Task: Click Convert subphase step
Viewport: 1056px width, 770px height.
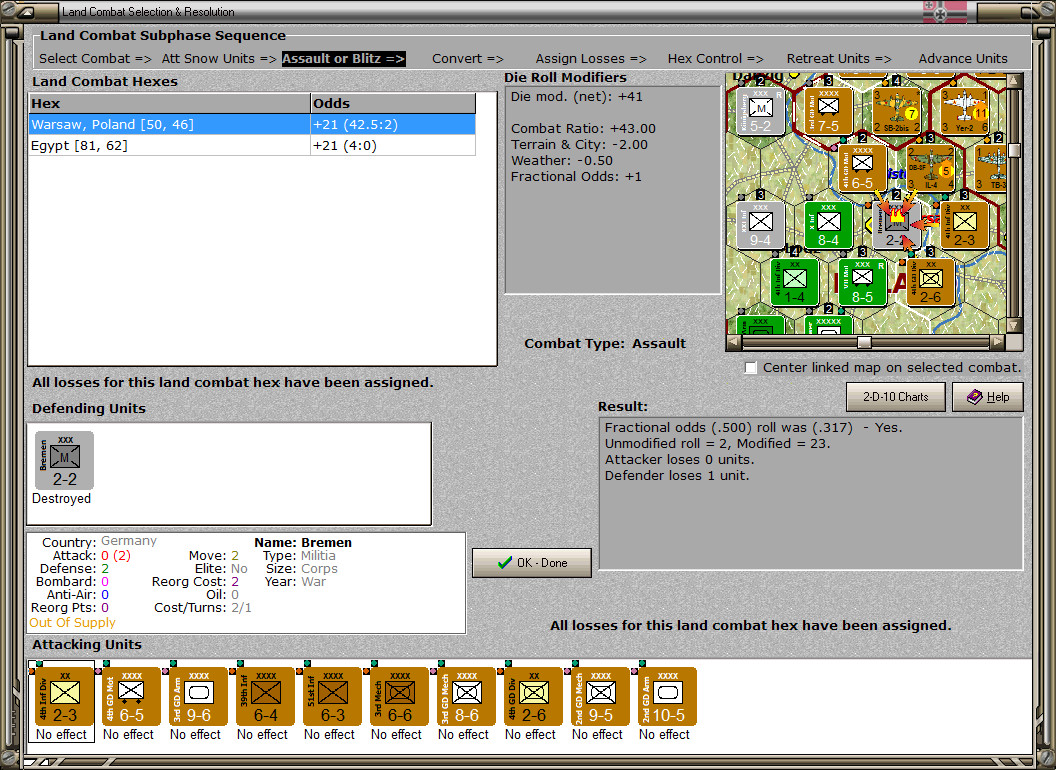Action: [x=467, y=59]
